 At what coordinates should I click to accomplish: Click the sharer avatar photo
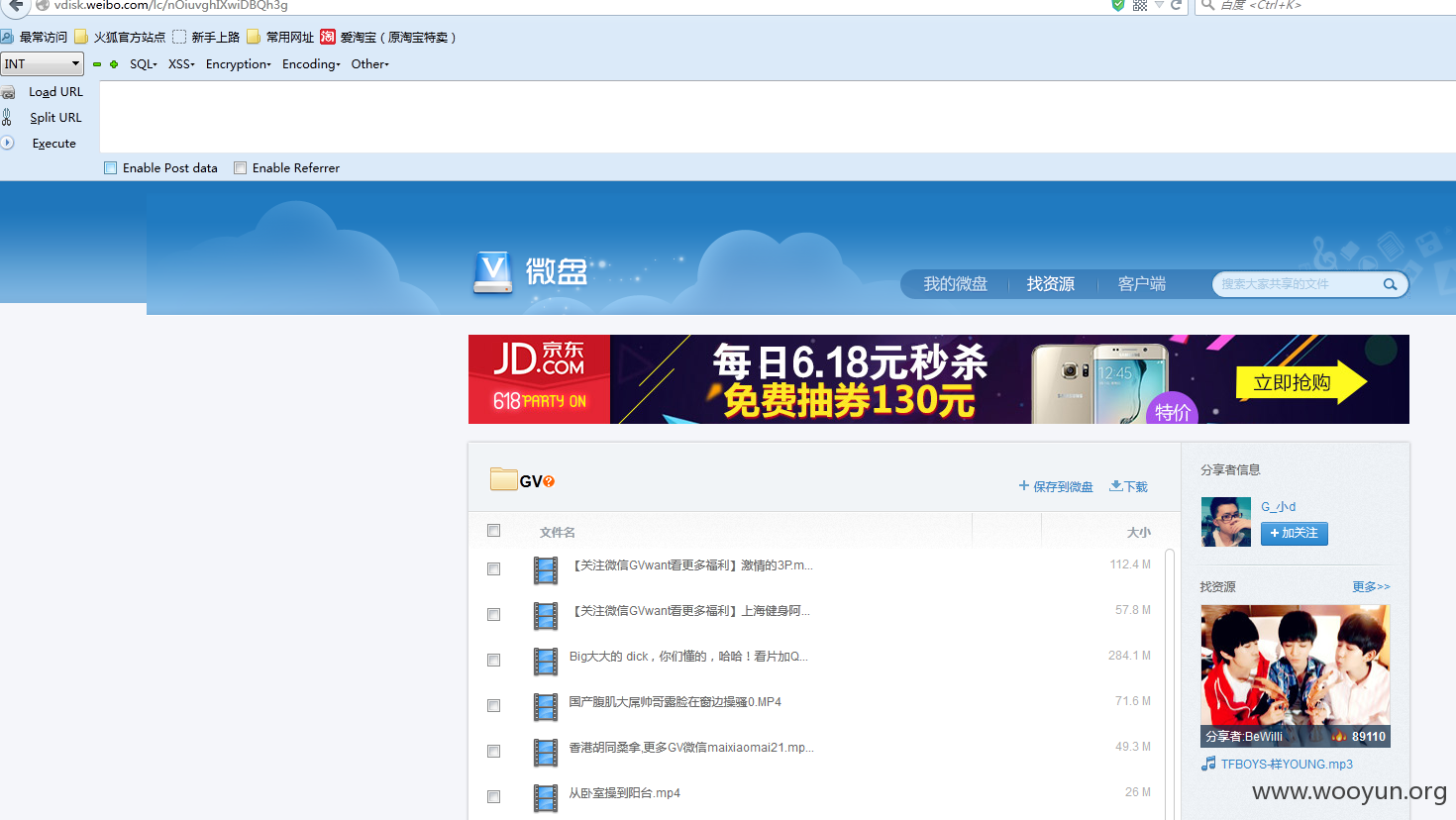[x=1226, y=522]
